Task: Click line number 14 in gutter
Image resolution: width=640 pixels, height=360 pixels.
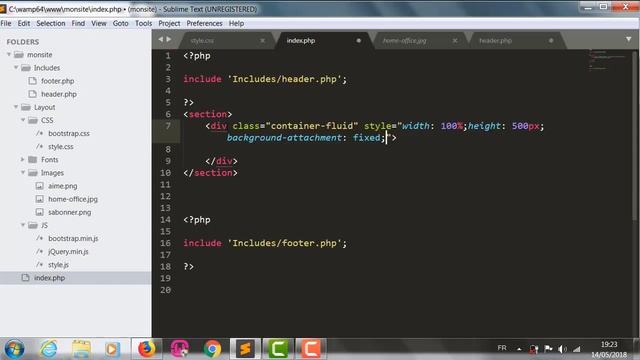Action: [165, 220]
